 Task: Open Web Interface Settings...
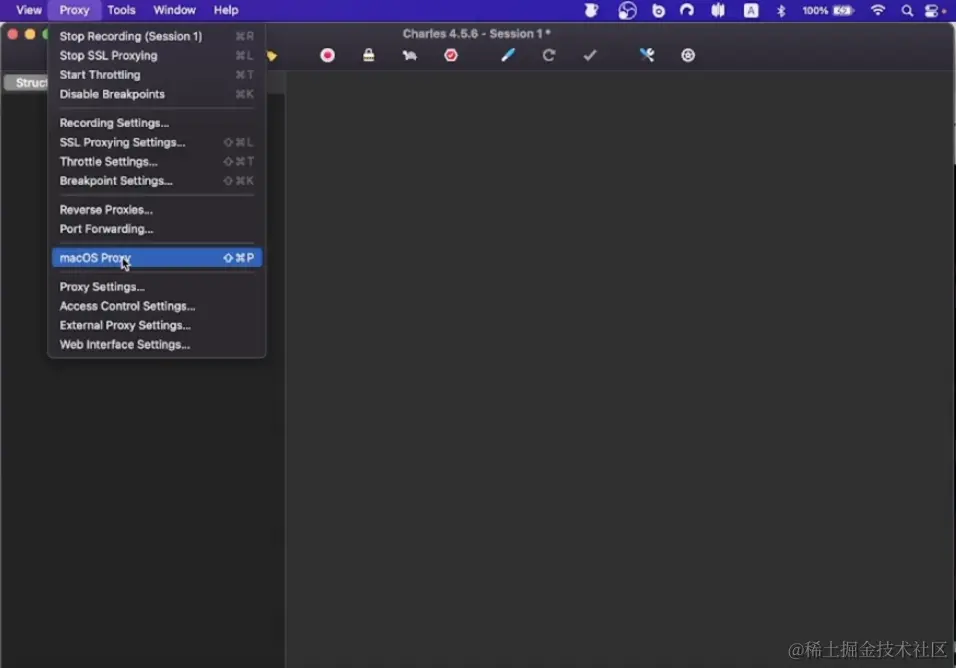(157, 344)
